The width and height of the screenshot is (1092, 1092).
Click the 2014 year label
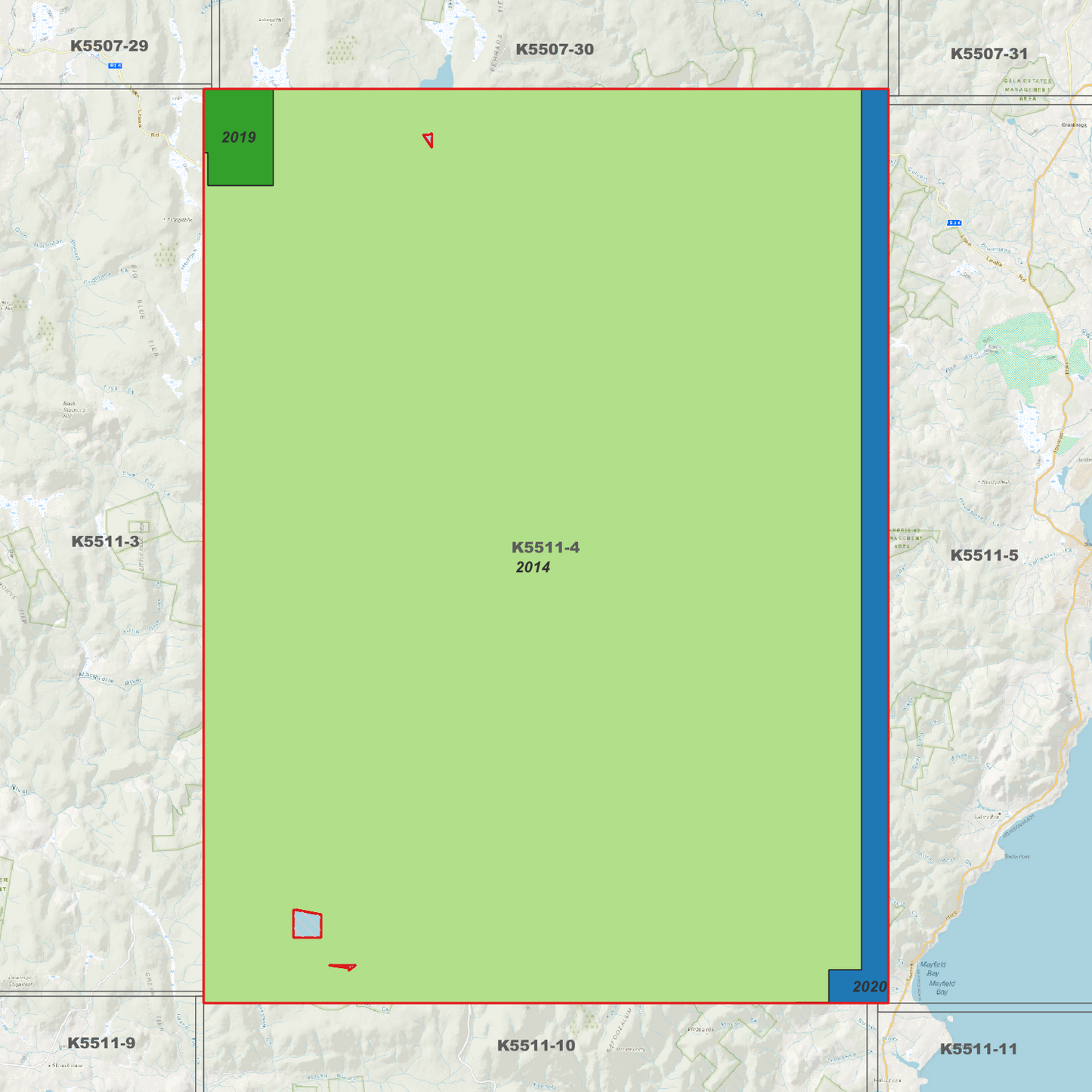coord(533,568)
